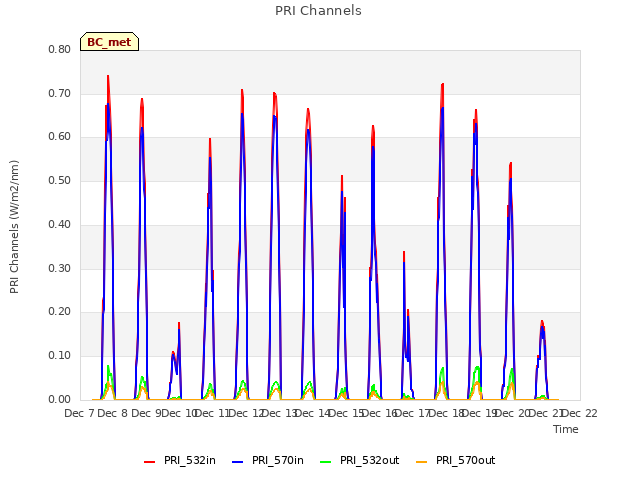
Task: Click the 0.30 y-axis tick label
Action: [x=59, y=269]
